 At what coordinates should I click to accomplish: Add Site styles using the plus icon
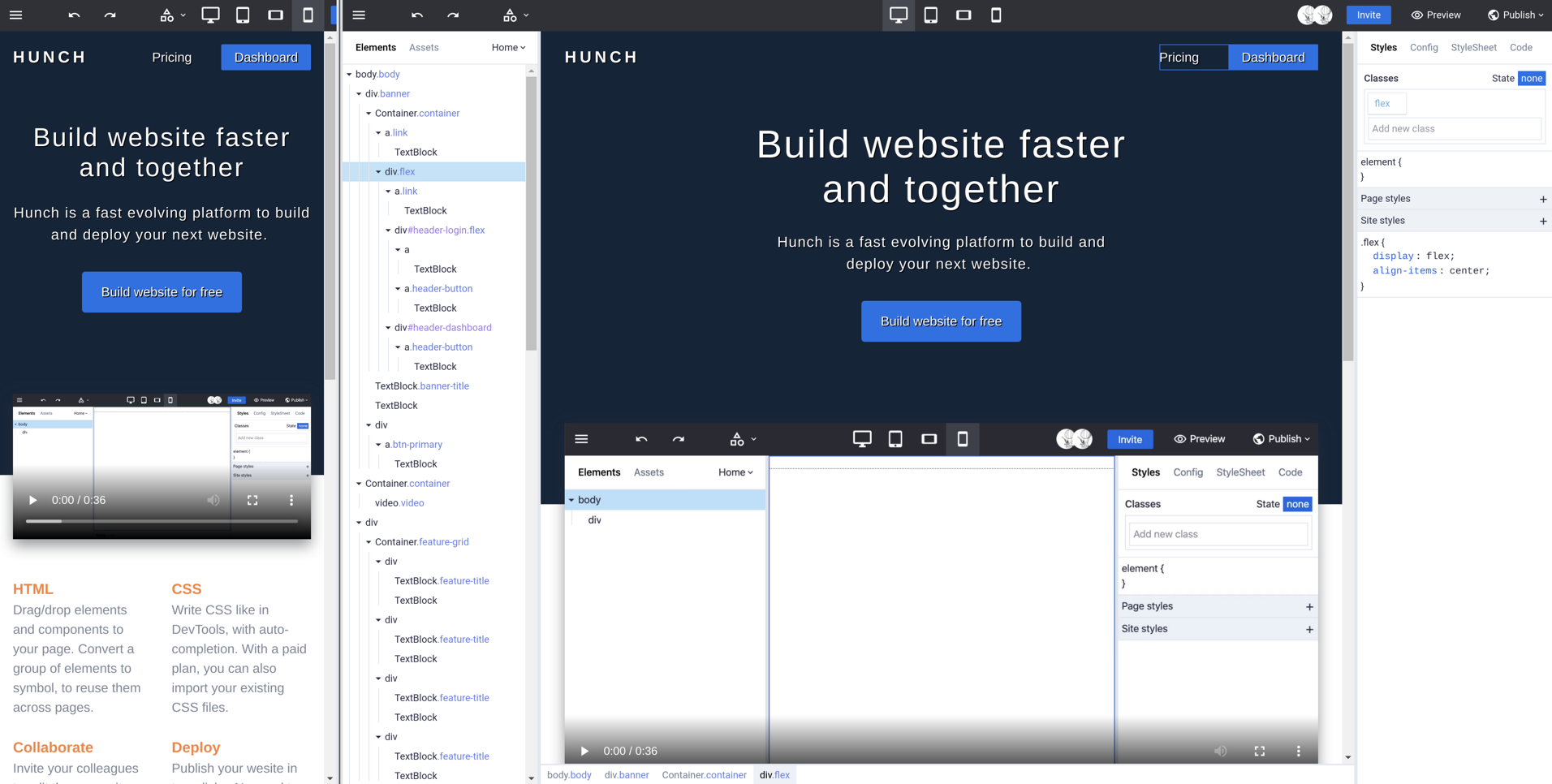coord(1542,221)
